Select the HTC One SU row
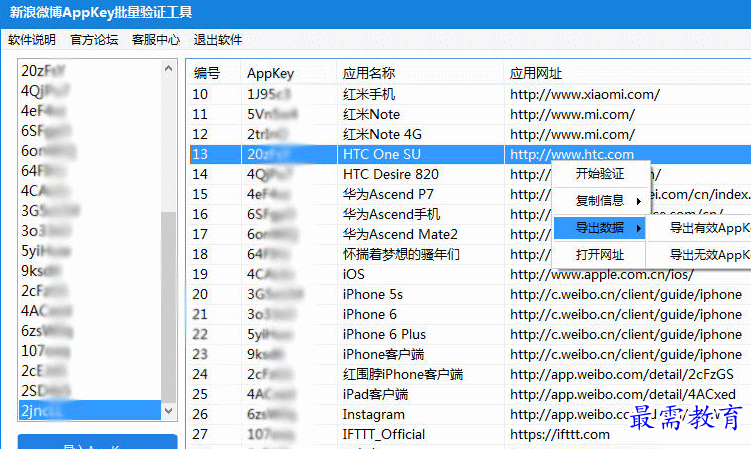Image resolution: width=751 pixels, height=449 pixels. [470, 154]
